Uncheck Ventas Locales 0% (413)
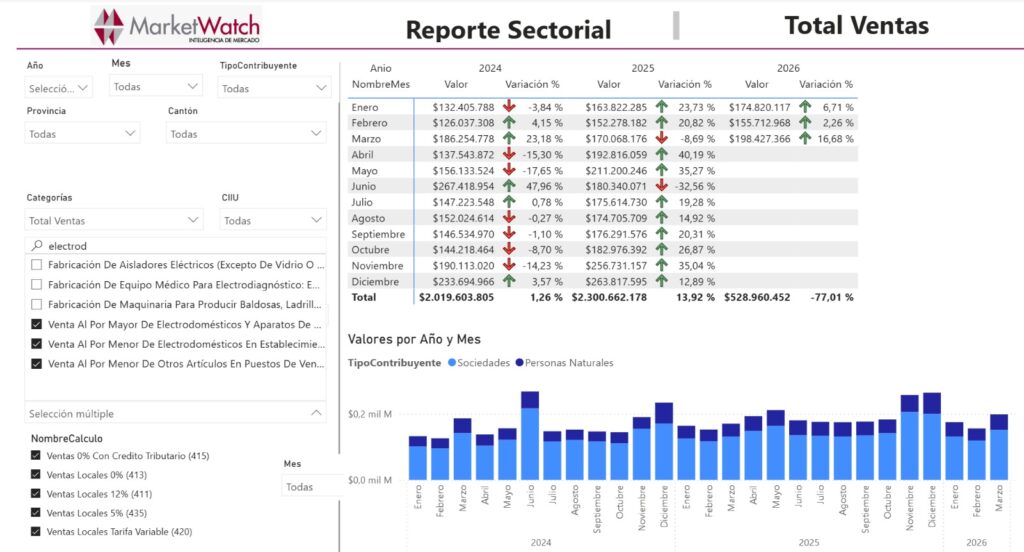1024x552 pixels. [x=35, y=474]
